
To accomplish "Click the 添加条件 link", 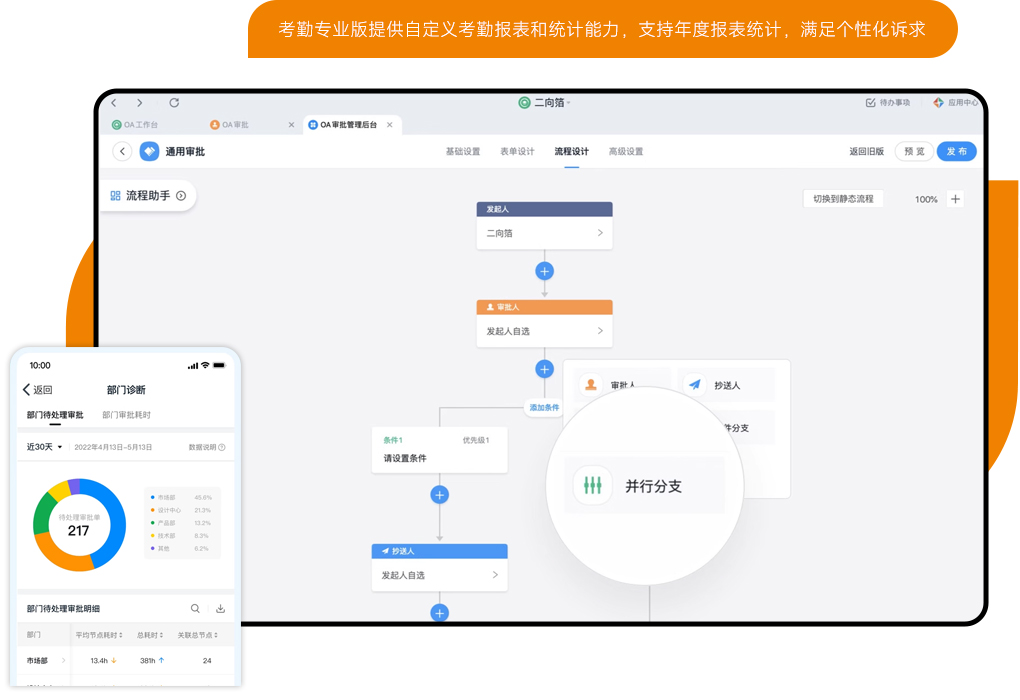I will (544, 408).
